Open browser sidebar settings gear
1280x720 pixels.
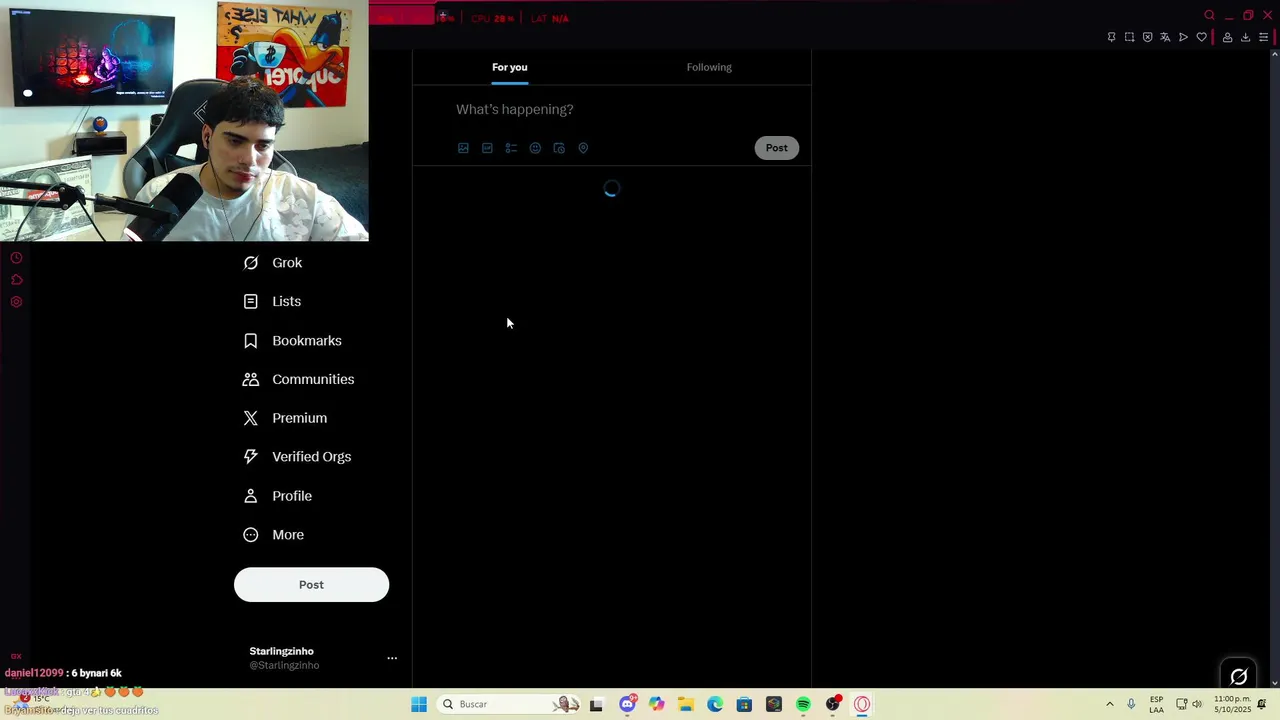click(16, 302)
